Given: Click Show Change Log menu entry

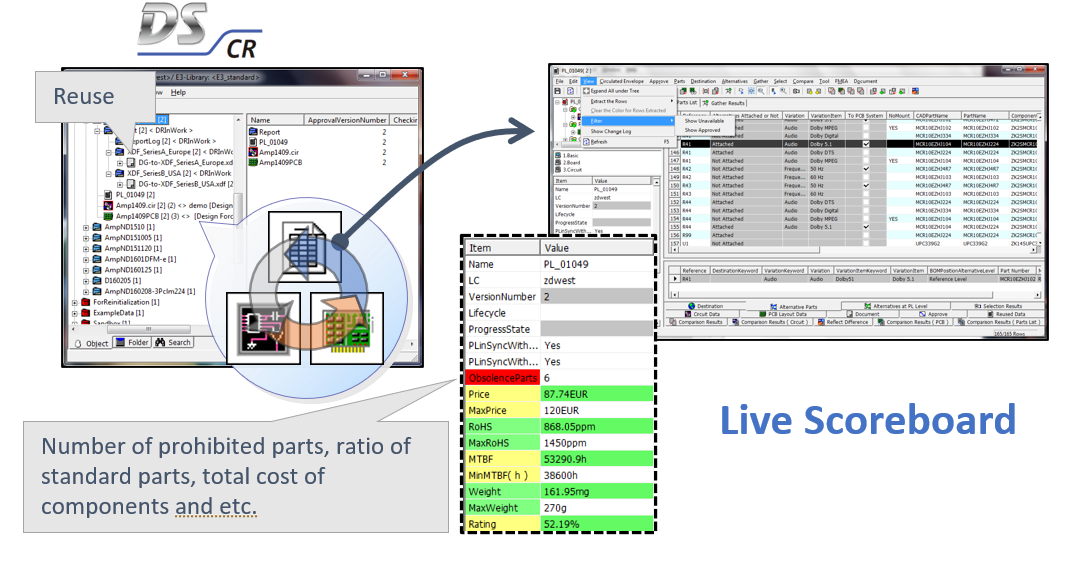Looking at the screenshot, I should point(611,131).
